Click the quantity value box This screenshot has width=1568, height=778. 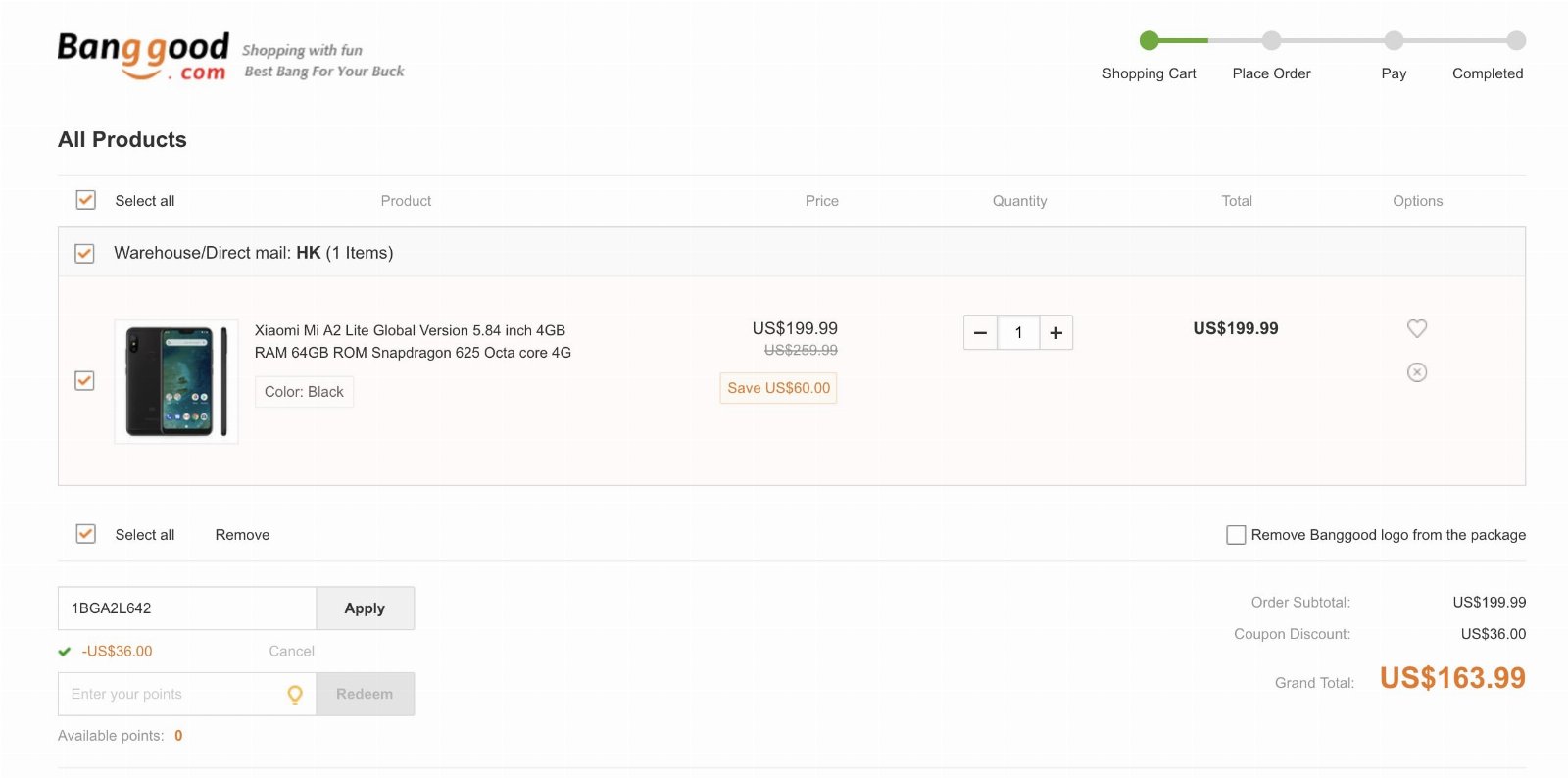[x=1018, y=333]
